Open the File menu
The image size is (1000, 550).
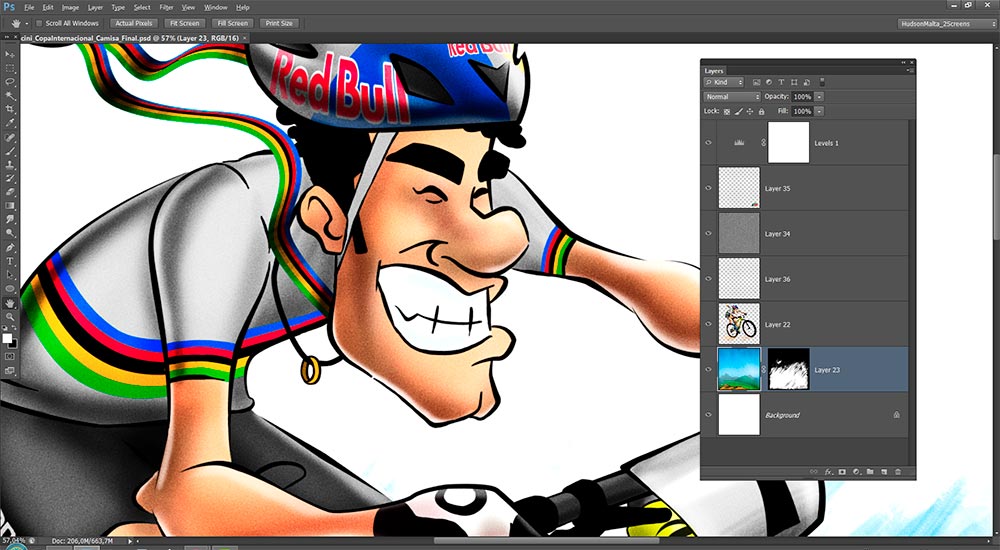29,8
